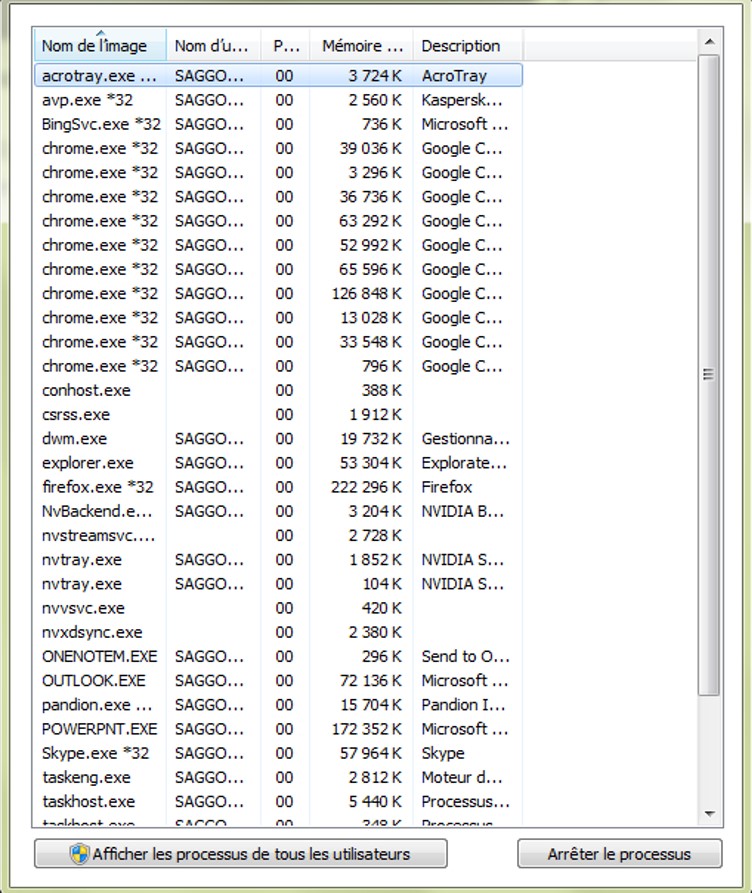Sort by 'Mémoire' column header
This screenshot has height=893, width=752.
[362, 46]
